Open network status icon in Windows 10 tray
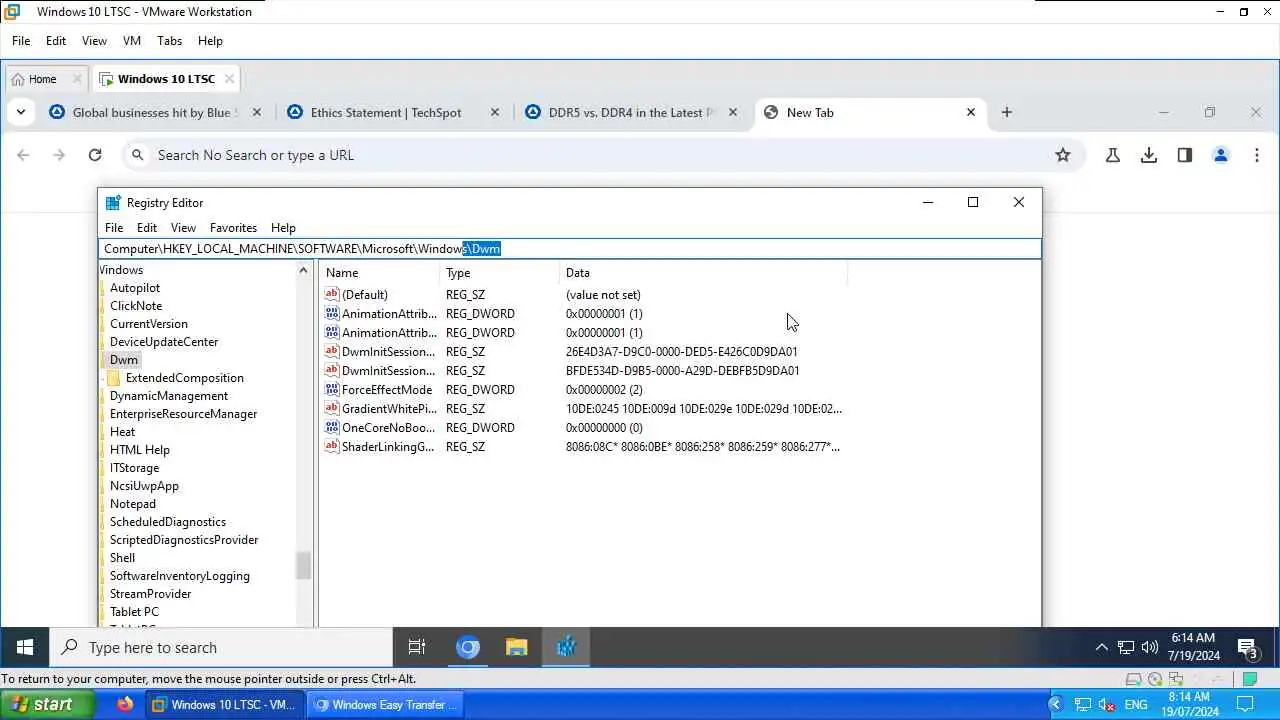This screenshot has height=720, width=1280. (1126, 647)
